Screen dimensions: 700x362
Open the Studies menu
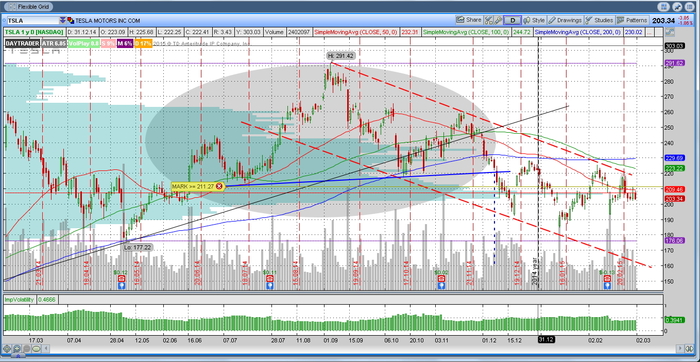[599, 20]
